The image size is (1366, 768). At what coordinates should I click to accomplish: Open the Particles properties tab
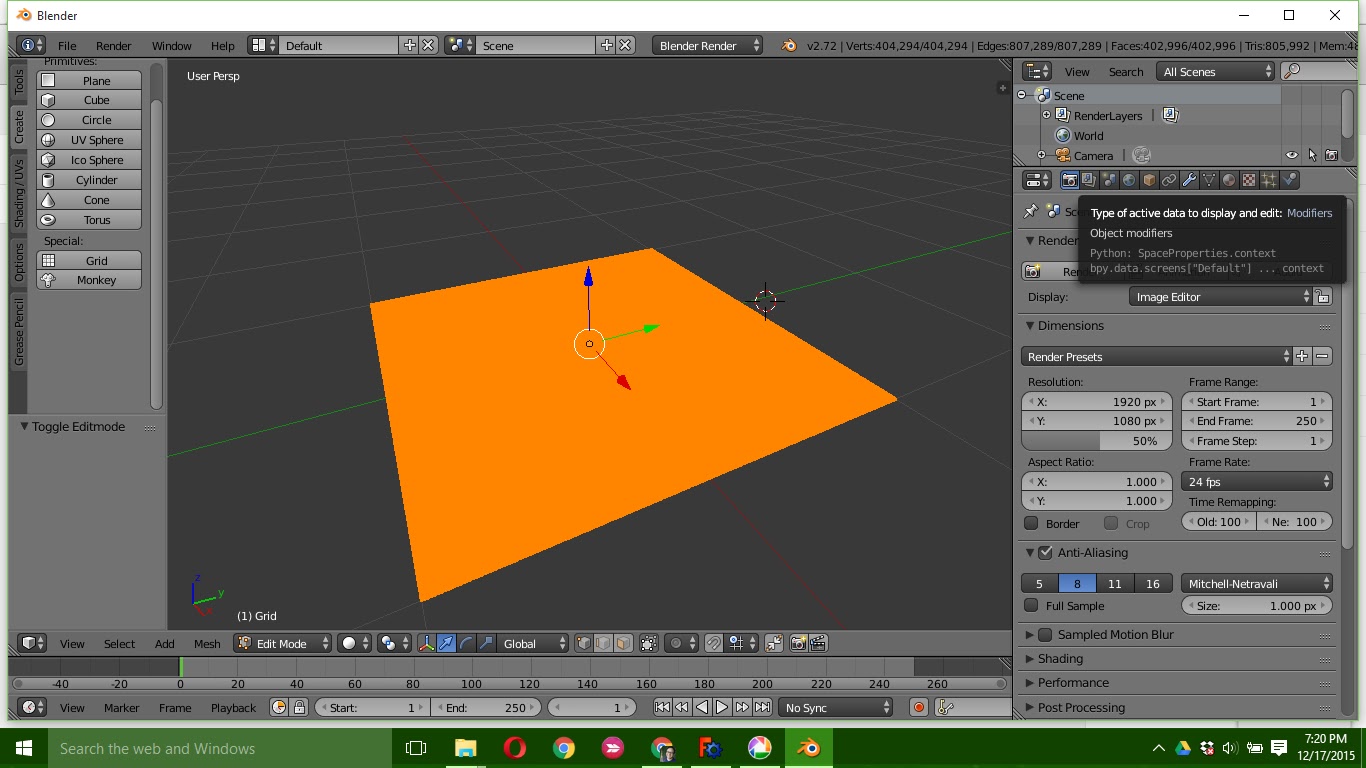(1268, 179)
